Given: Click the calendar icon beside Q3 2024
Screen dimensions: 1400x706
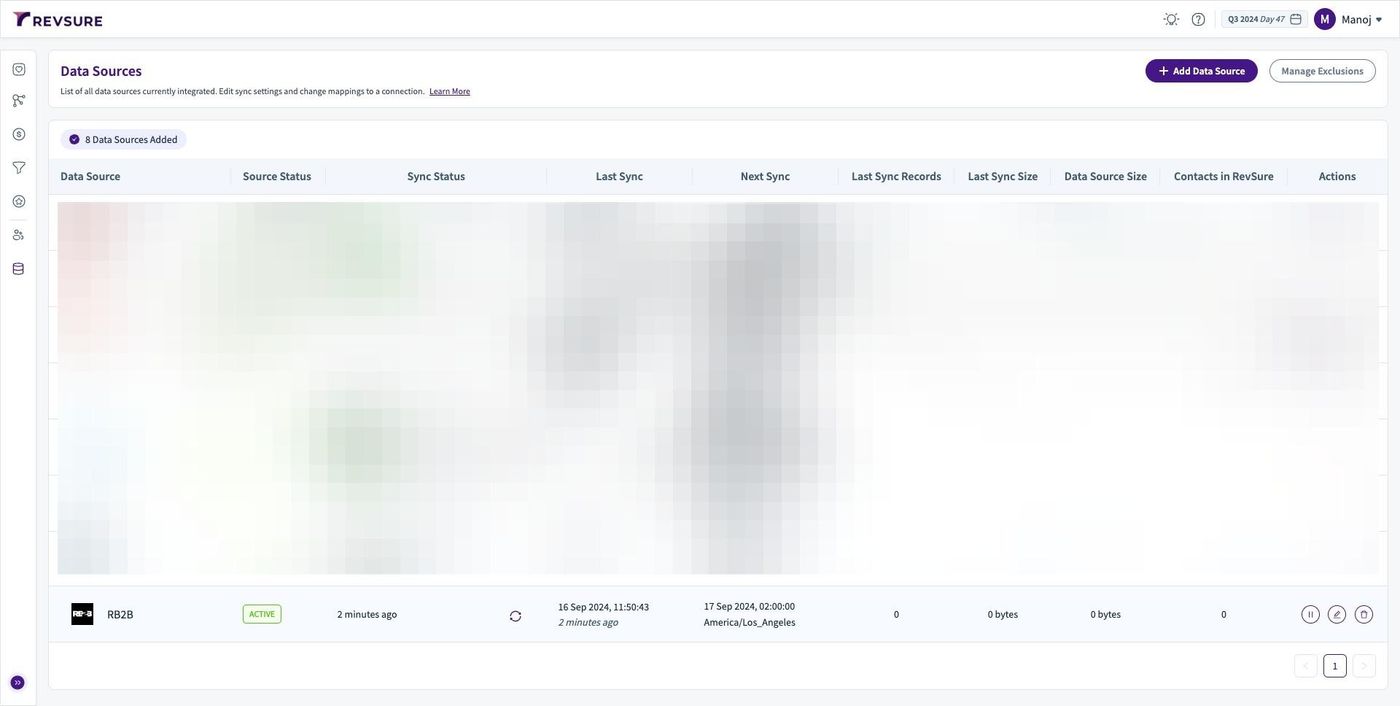Looking at the screenshot, I should 1296,19.
